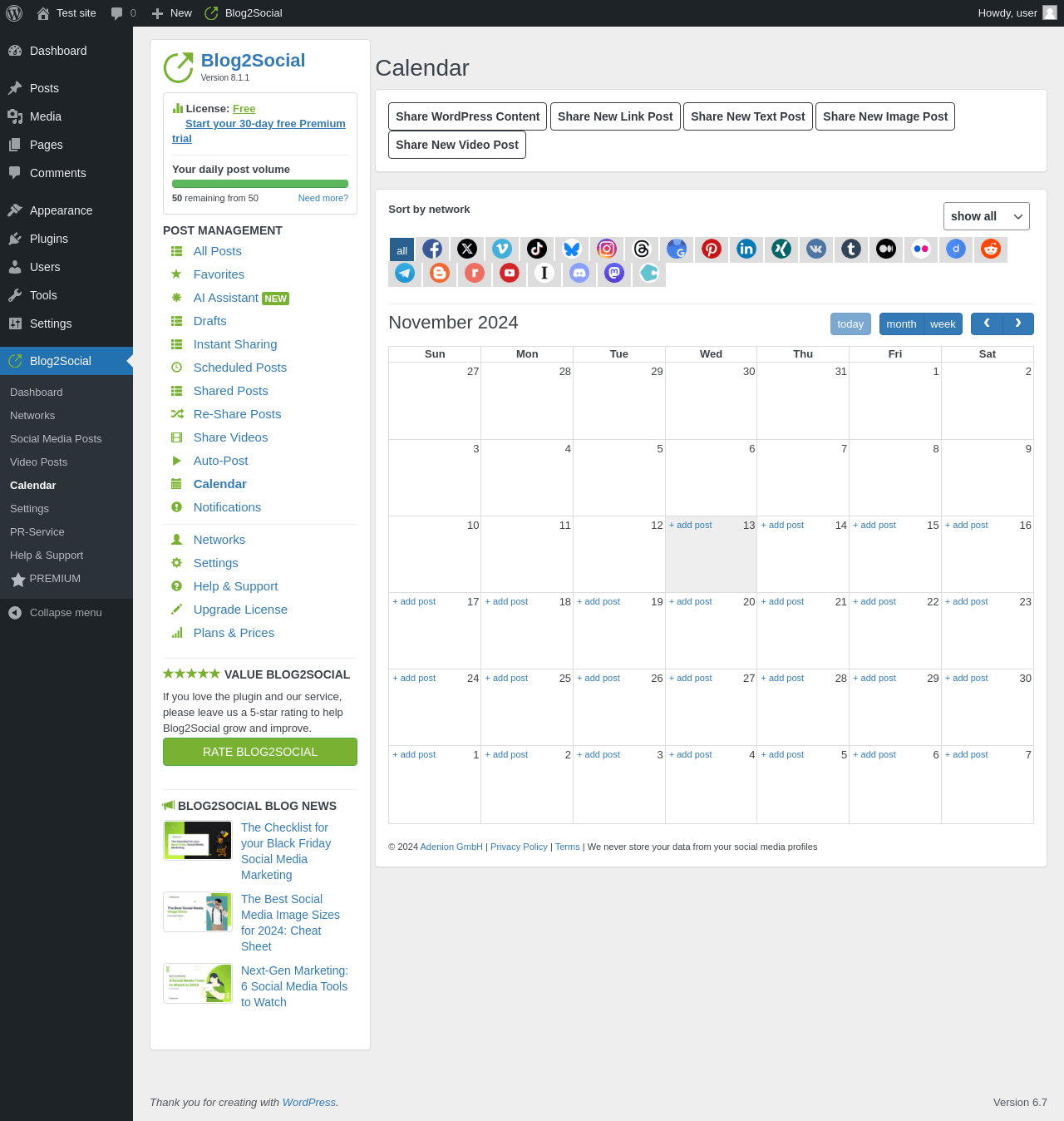Image resolution: width=1064 pixels, height=1121 pixels.
Task: Filter calendar by Instapaper network
Action: click(544, 273)
